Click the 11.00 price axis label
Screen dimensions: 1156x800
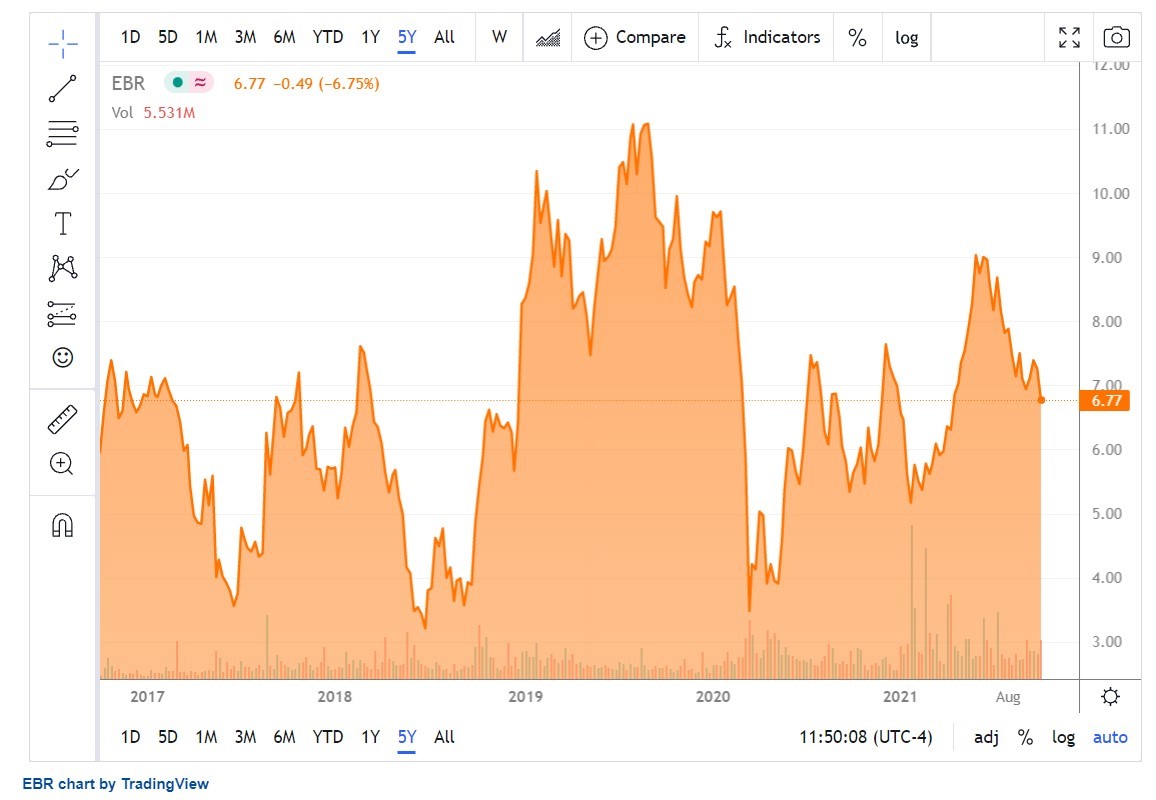pyautogui.click(x=1110, y=129)
